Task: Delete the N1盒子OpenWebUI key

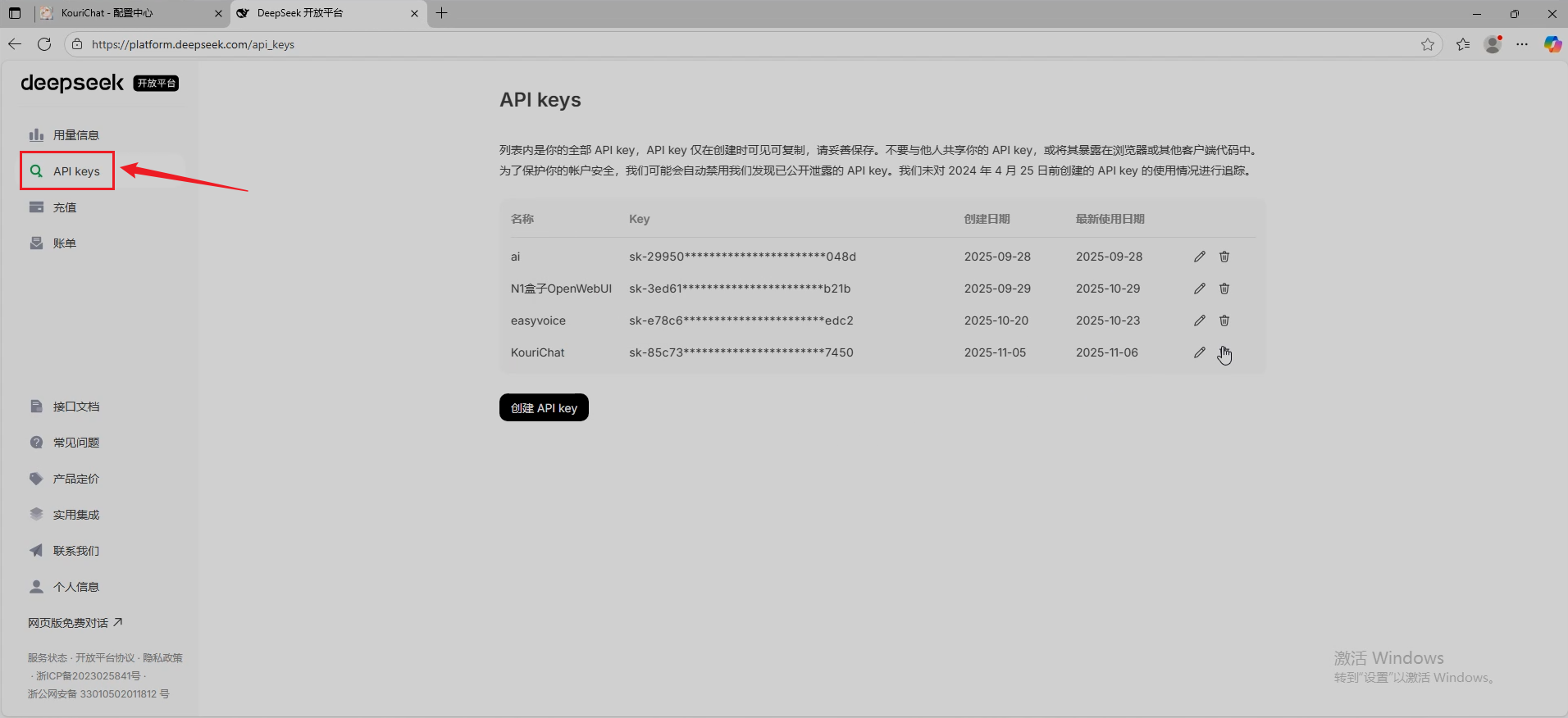Action: [x=1224, y=289]
